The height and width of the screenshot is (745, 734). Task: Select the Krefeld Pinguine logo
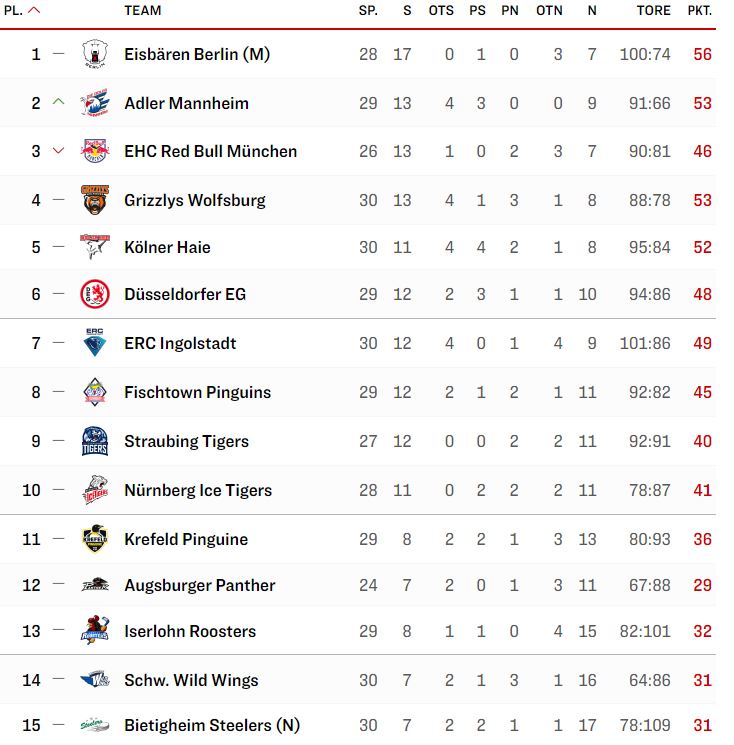[95, 539]
